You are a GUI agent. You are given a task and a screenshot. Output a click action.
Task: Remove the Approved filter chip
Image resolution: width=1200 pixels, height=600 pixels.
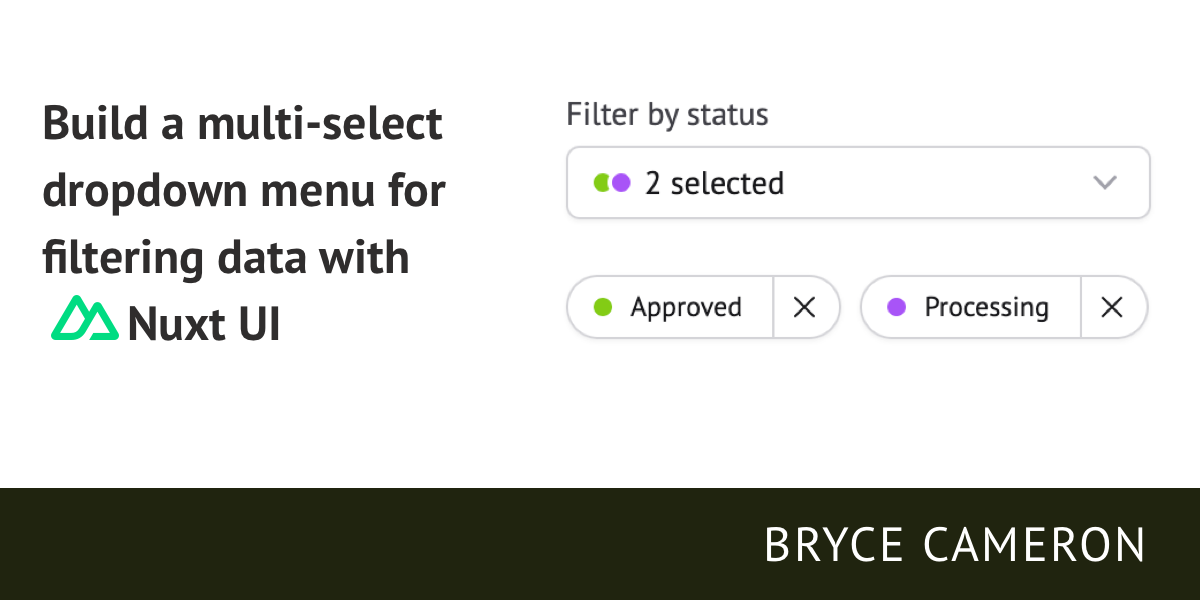pos(804,307)
